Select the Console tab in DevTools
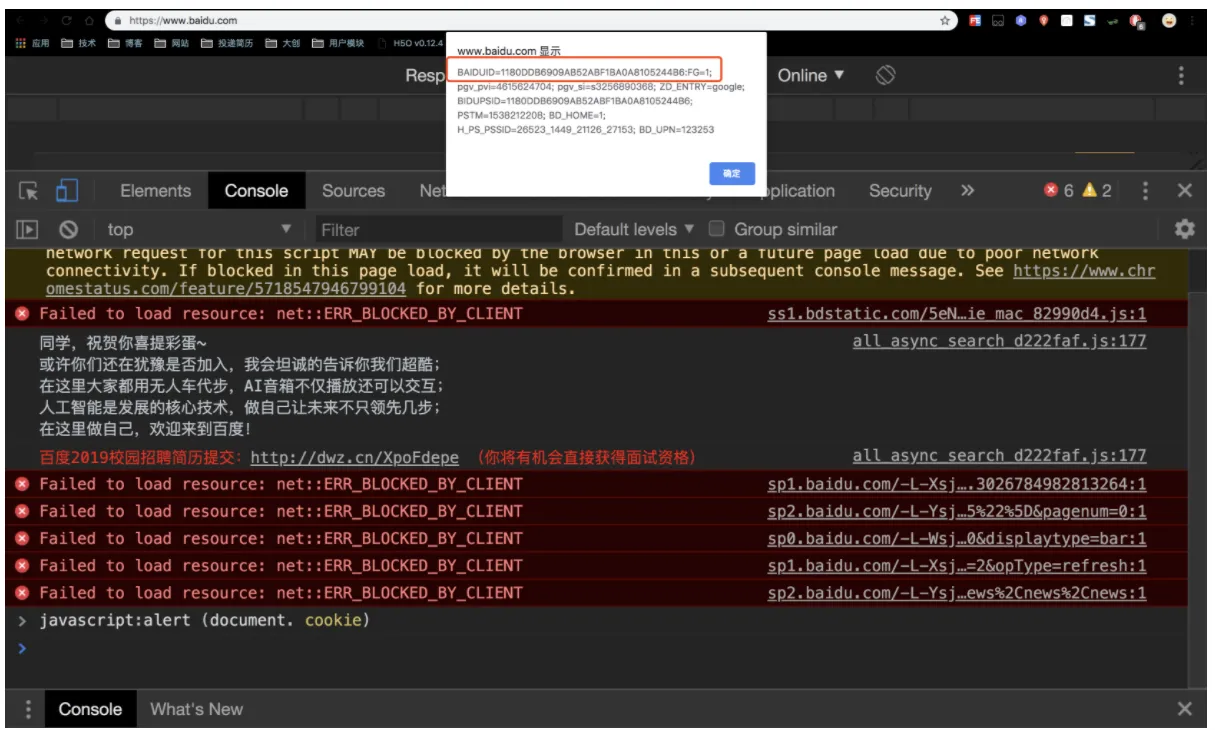1215x730 pixels. 256,190
